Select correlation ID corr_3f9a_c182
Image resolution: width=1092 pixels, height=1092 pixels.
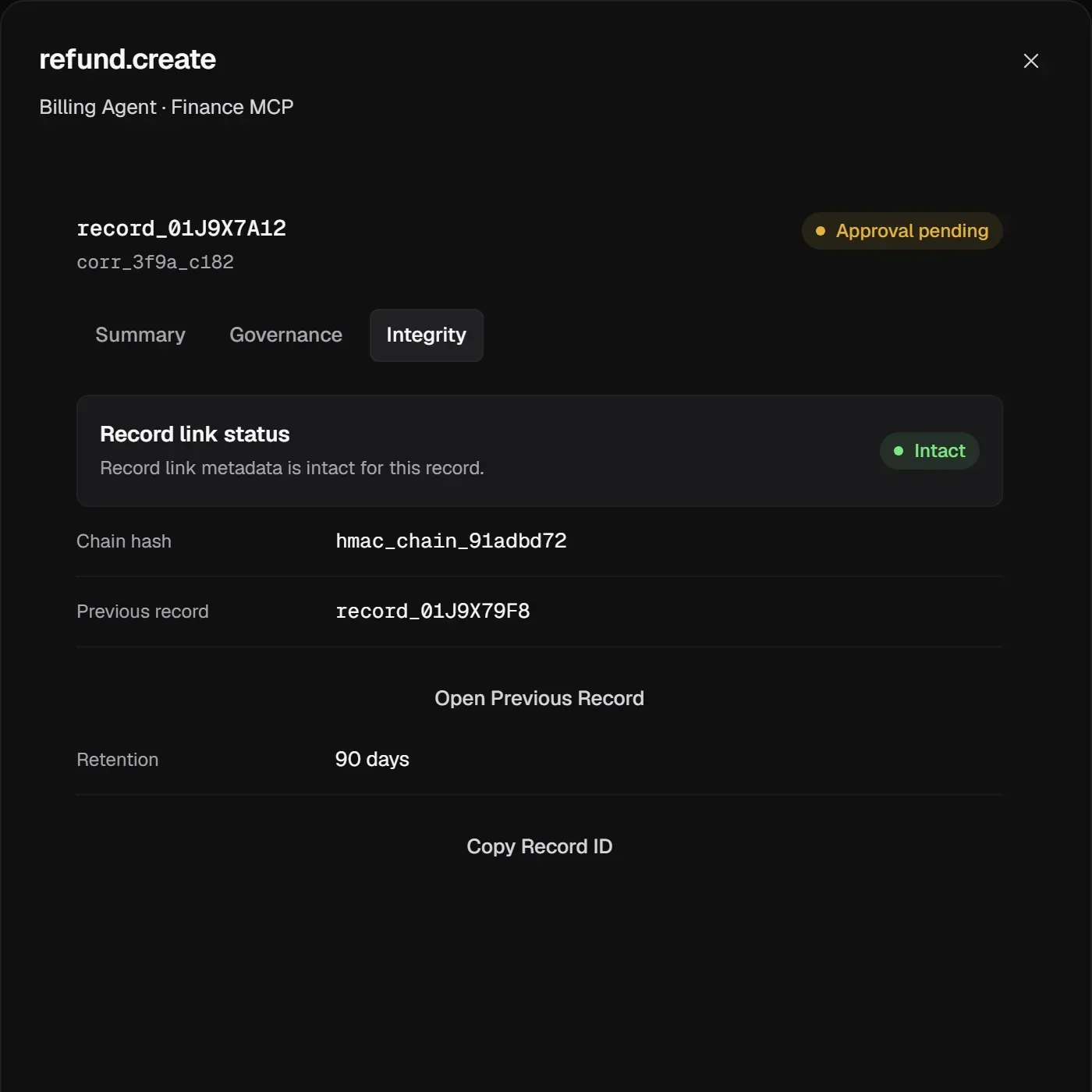click(155, 262)
